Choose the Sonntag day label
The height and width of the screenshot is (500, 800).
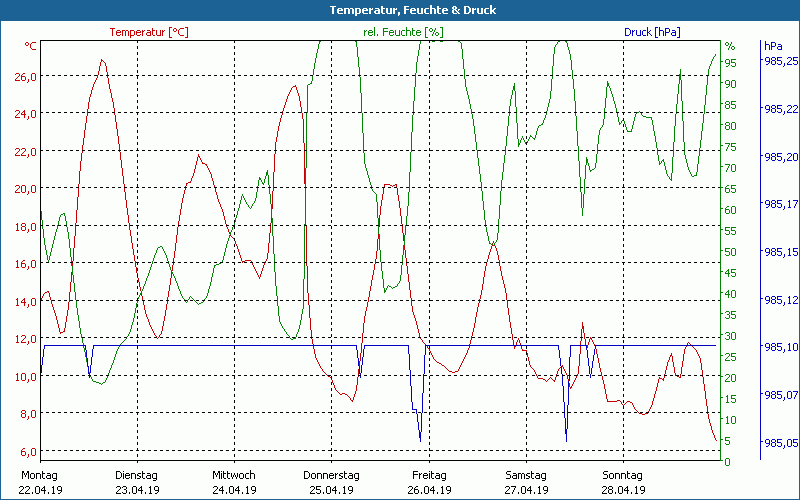click(622, 475)
